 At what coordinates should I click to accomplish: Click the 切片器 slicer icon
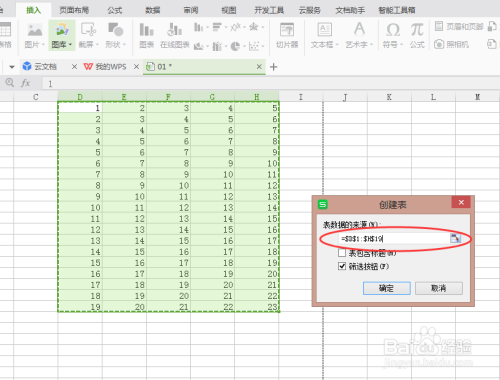(287, 30)
